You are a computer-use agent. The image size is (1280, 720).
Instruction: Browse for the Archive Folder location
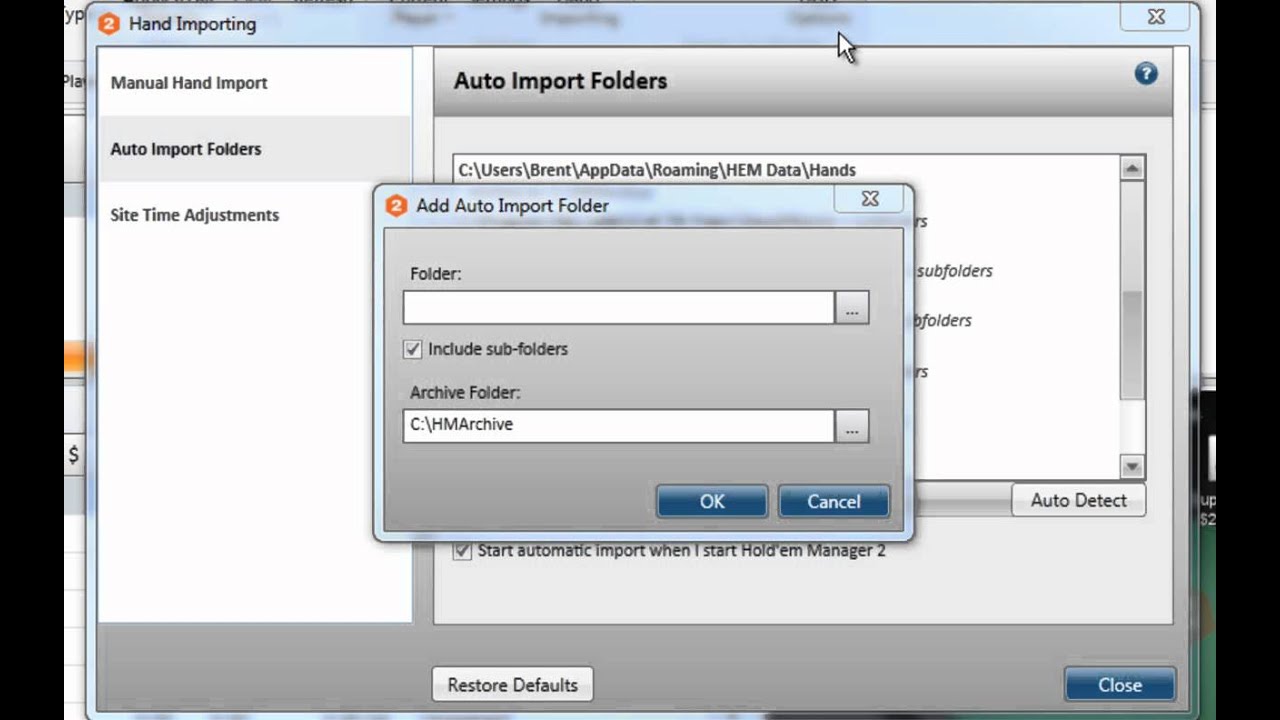(x=852, y=425)
